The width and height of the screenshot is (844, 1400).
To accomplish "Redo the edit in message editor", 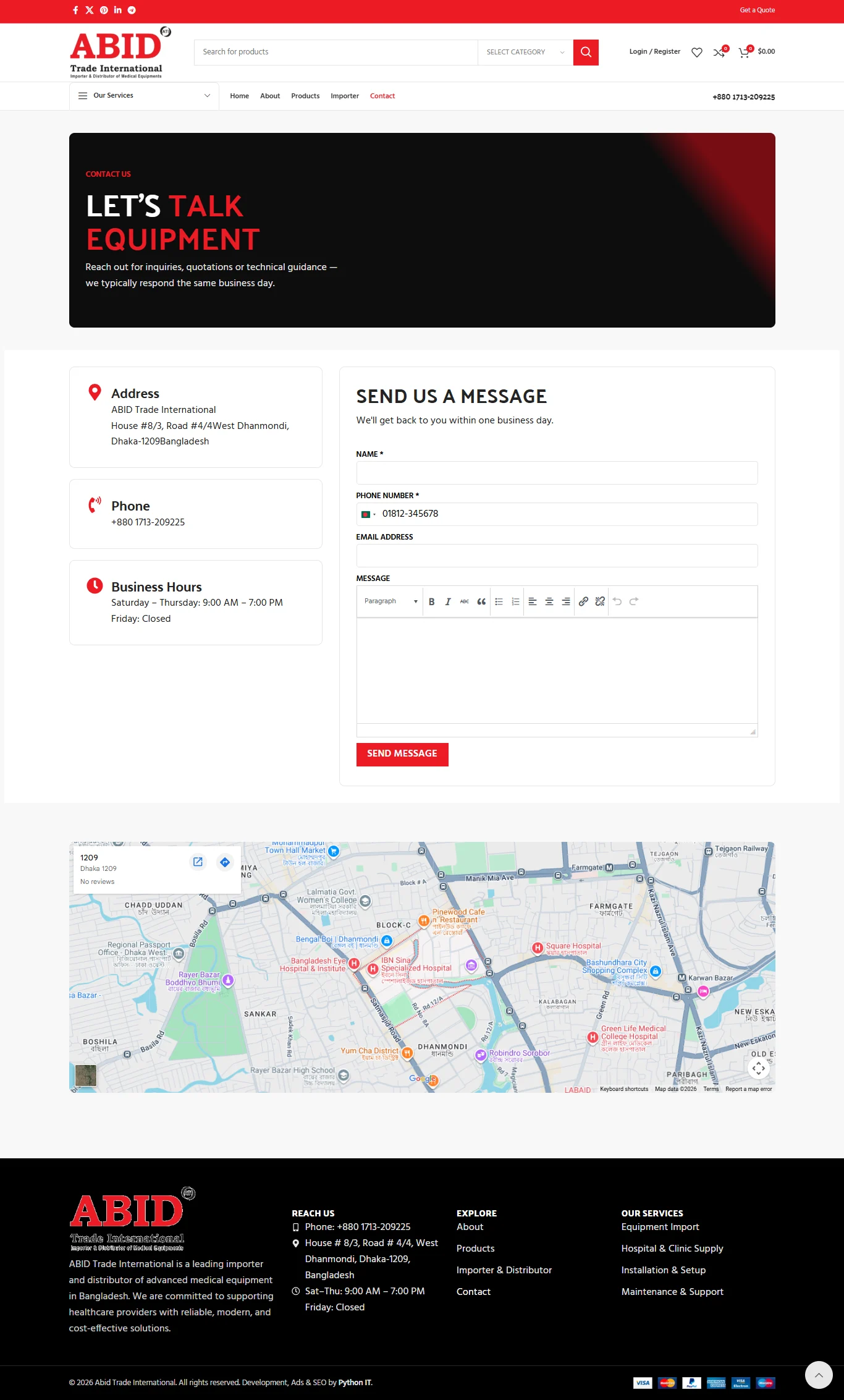I will pyautogui.click(x=634, y=601).
